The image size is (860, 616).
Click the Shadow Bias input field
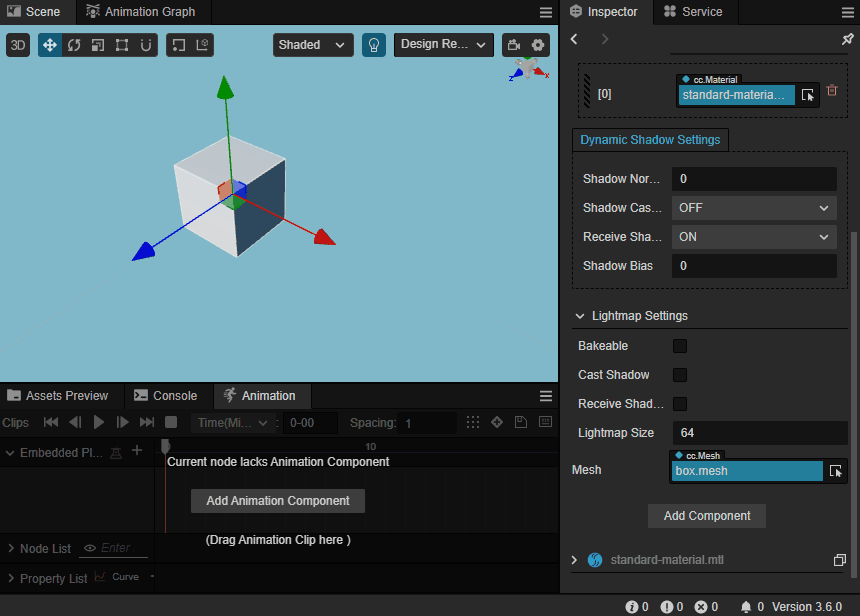coord(754,266)
